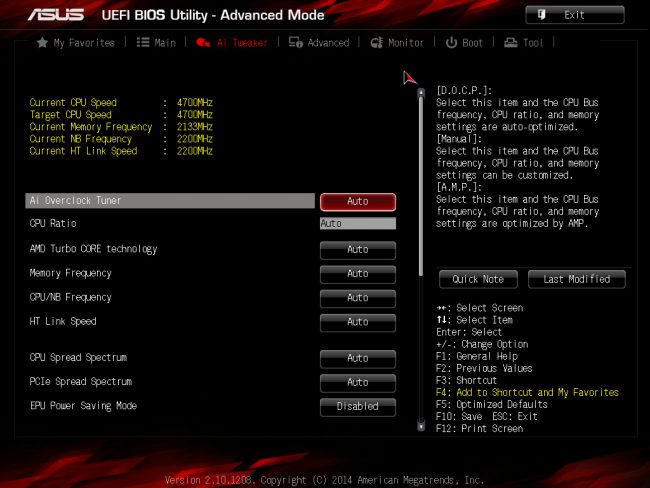Open AMD Turbo CORE technology dropdown
The image size is (650, 488).
(357, 249)
